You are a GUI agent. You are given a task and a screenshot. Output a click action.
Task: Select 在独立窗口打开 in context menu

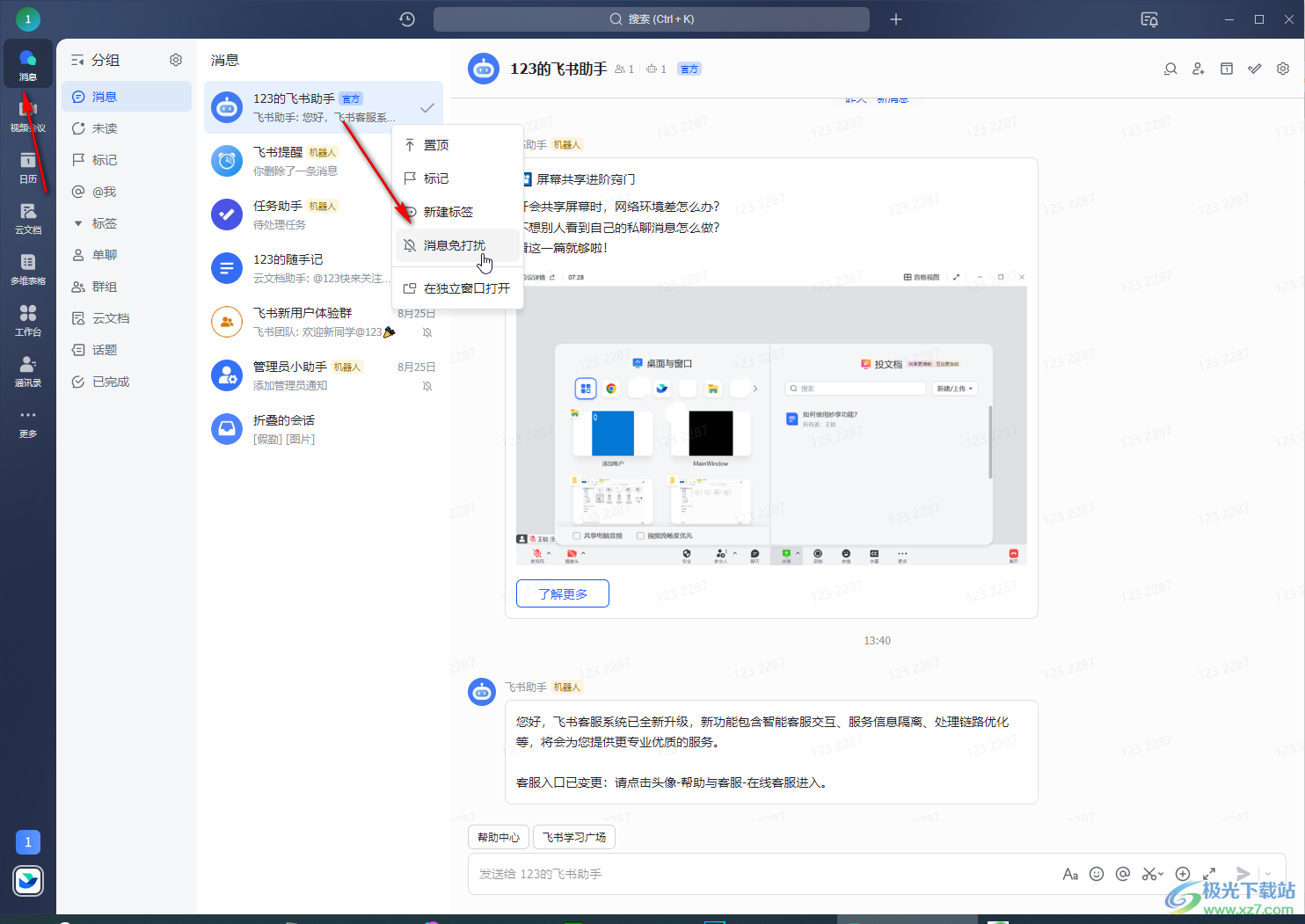[x=457, y=288]
